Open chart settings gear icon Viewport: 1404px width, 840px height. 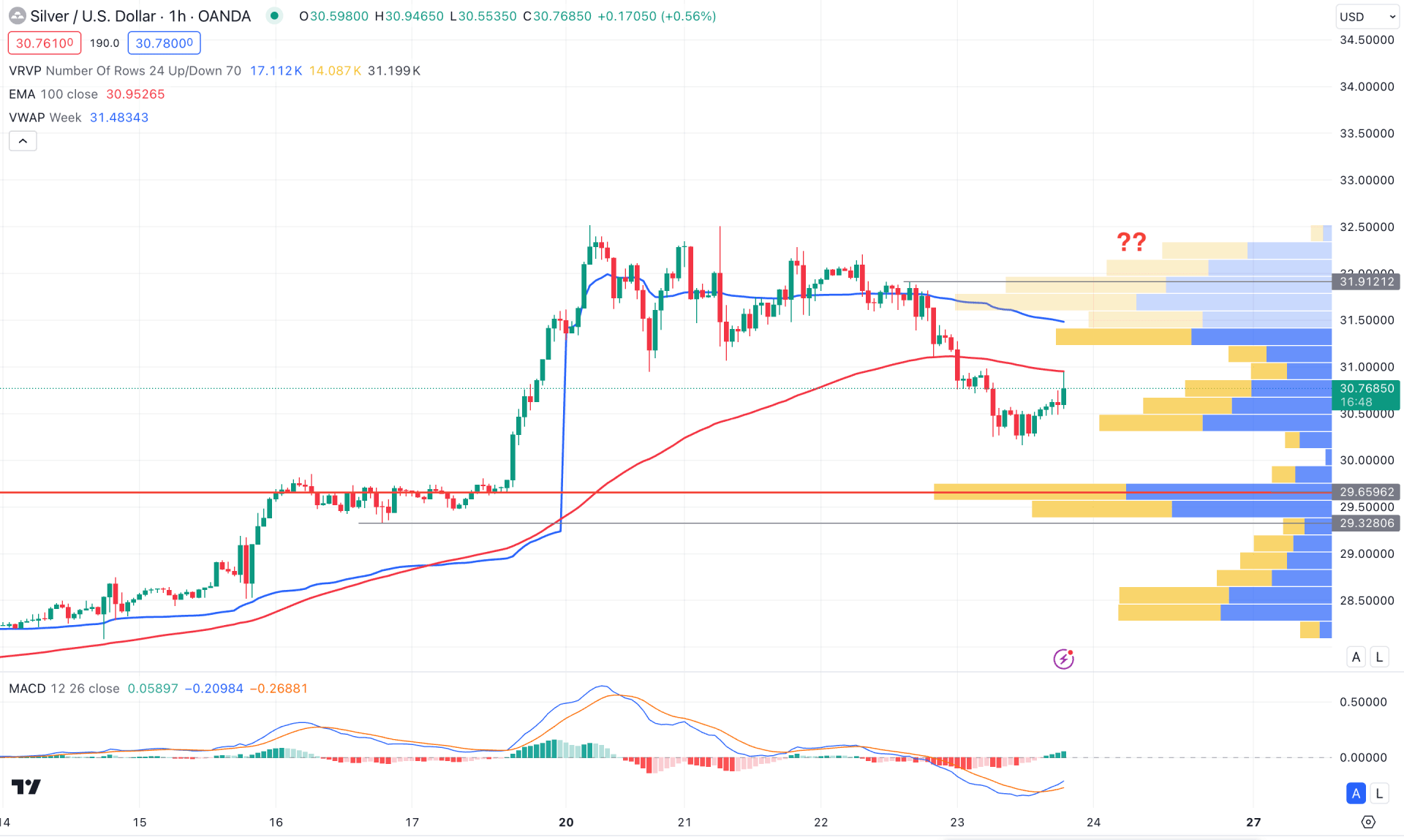(1368, 822)
